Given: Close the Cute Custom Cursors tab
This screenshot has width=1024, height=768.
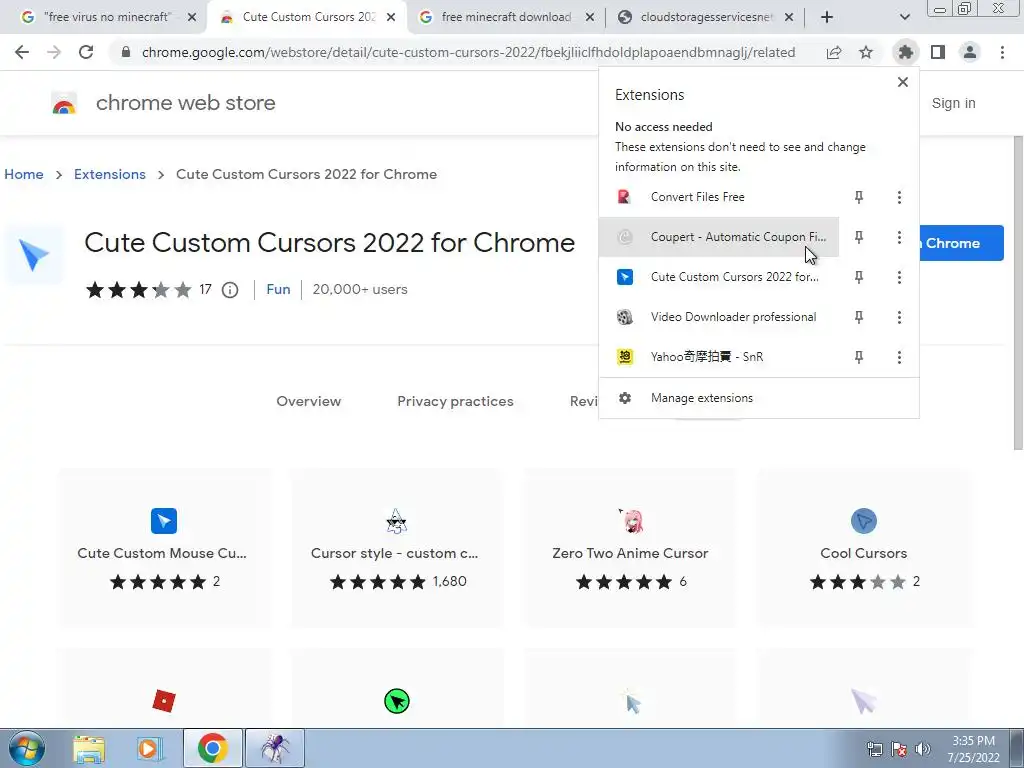Looking at the screenshot, I should coord(391,17).
